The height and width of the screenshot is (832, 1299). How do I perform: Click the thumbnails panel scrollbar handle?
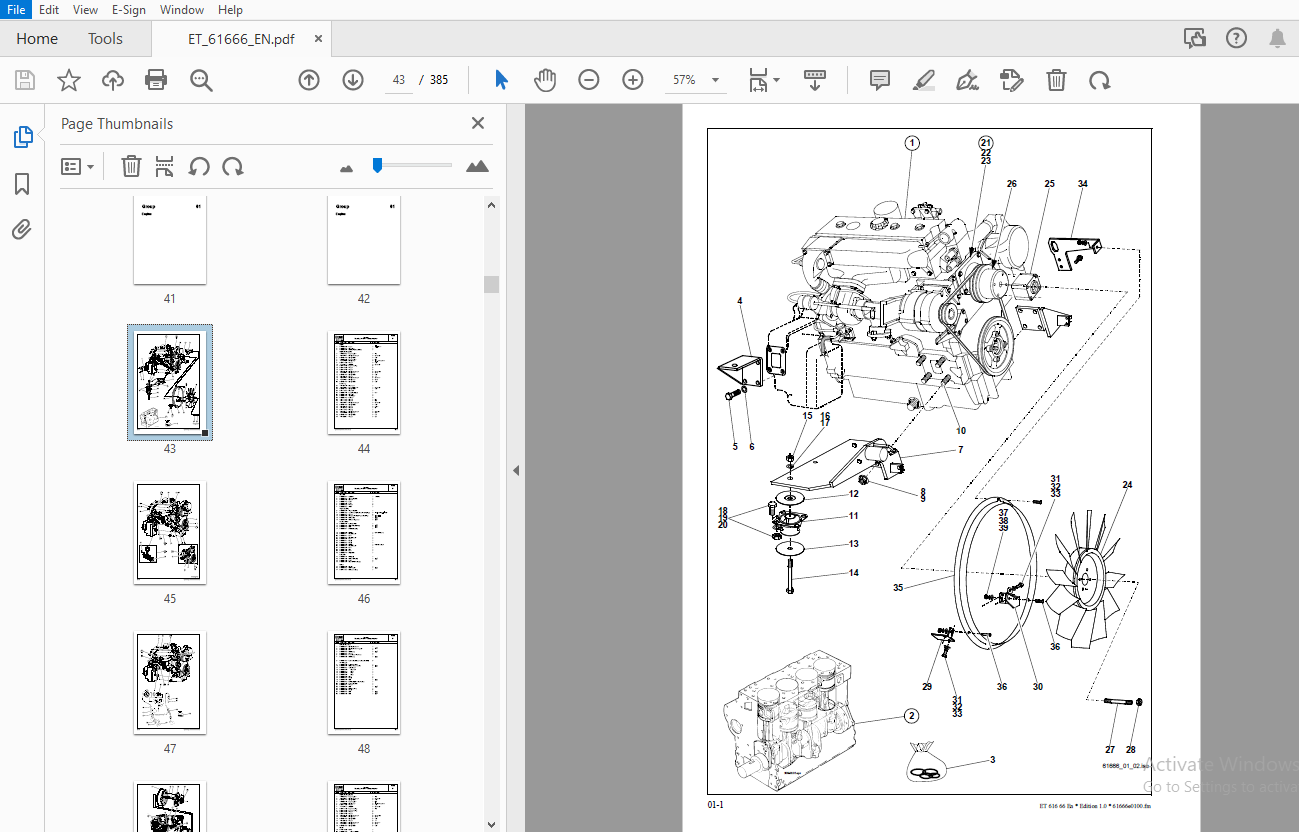[x=491, y=284]
